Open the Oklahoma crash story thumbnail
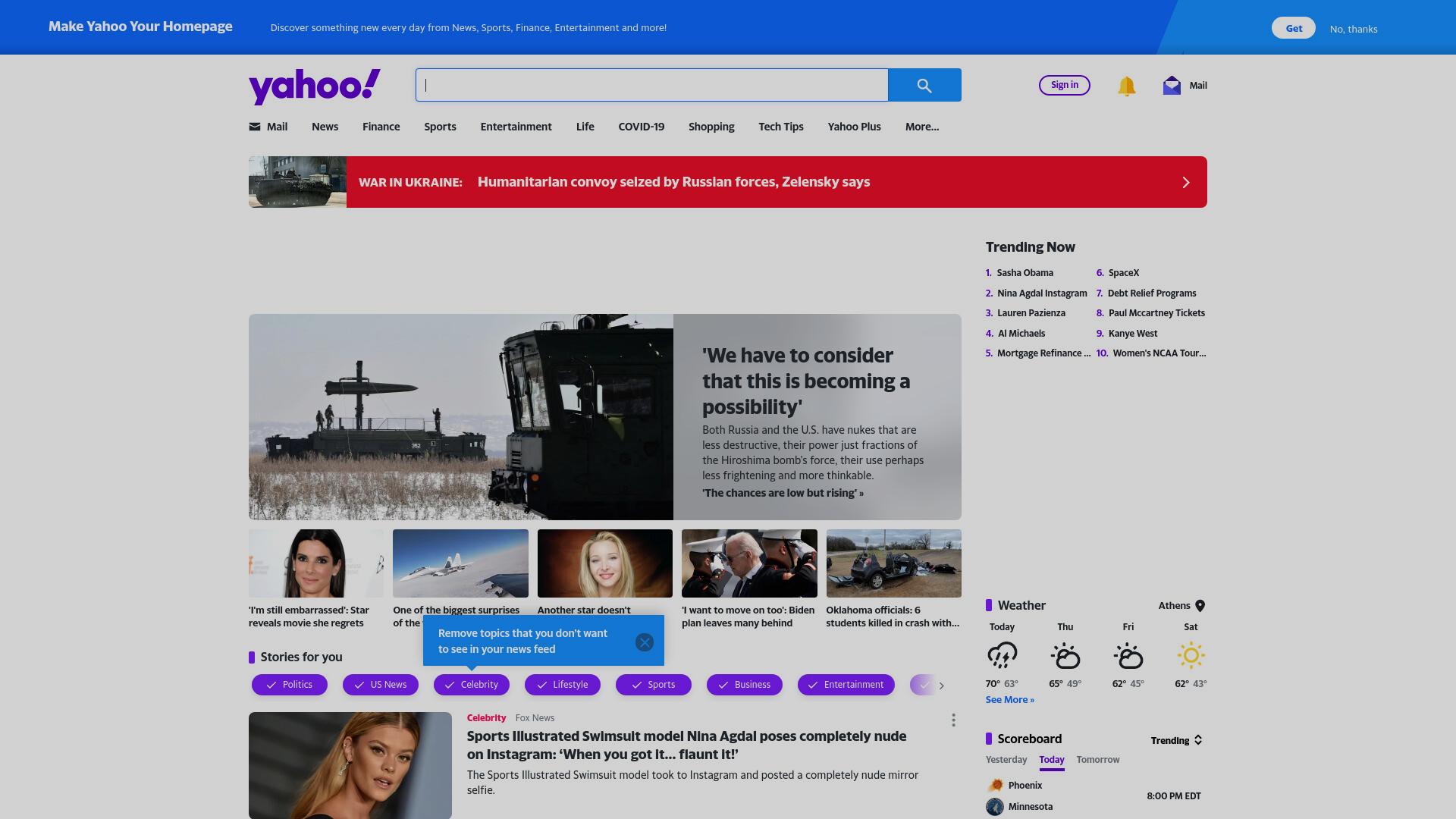Screen dimensions: 1456x819 click(x=893, y=563)
